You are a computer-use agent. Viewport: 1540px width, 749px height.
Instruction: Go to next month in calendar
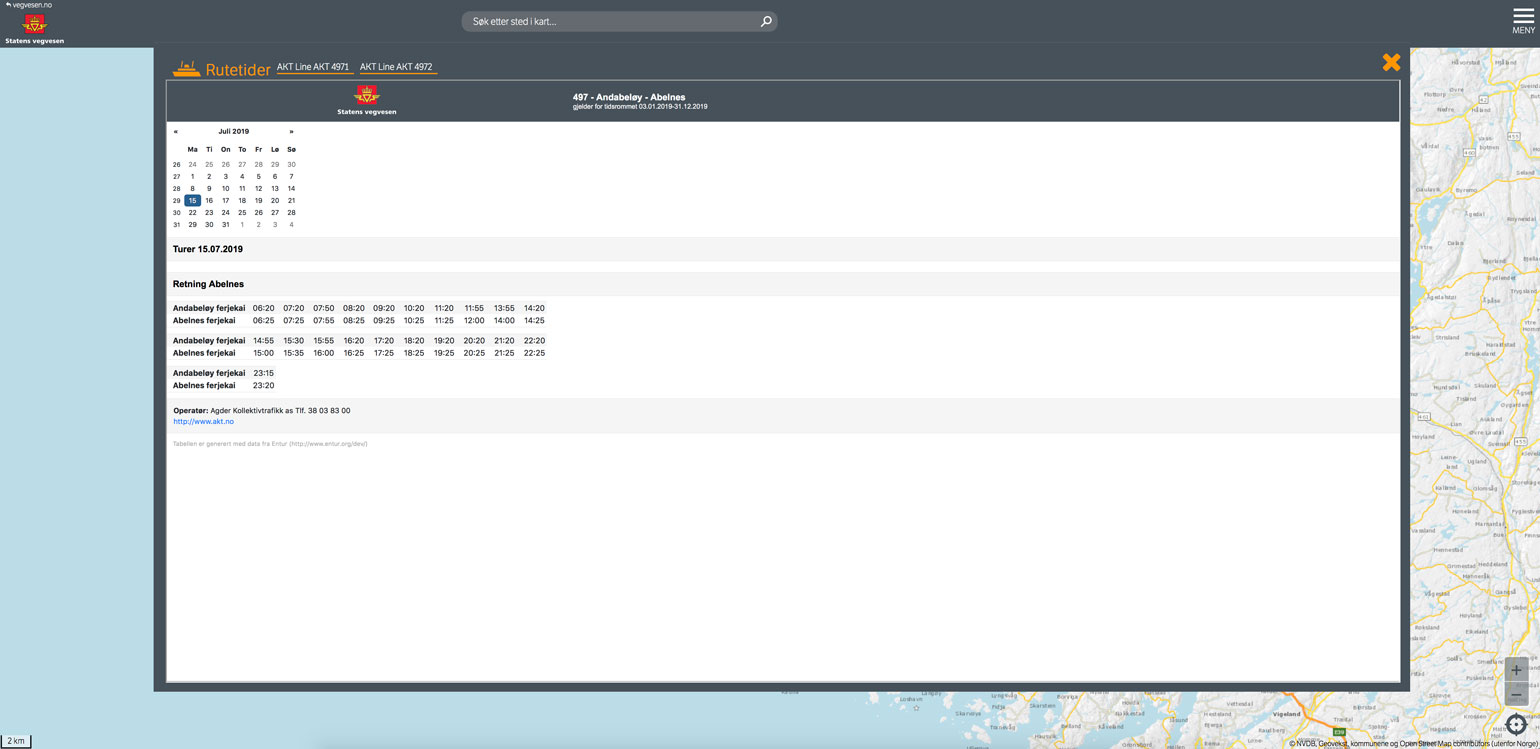pos(291,131)
